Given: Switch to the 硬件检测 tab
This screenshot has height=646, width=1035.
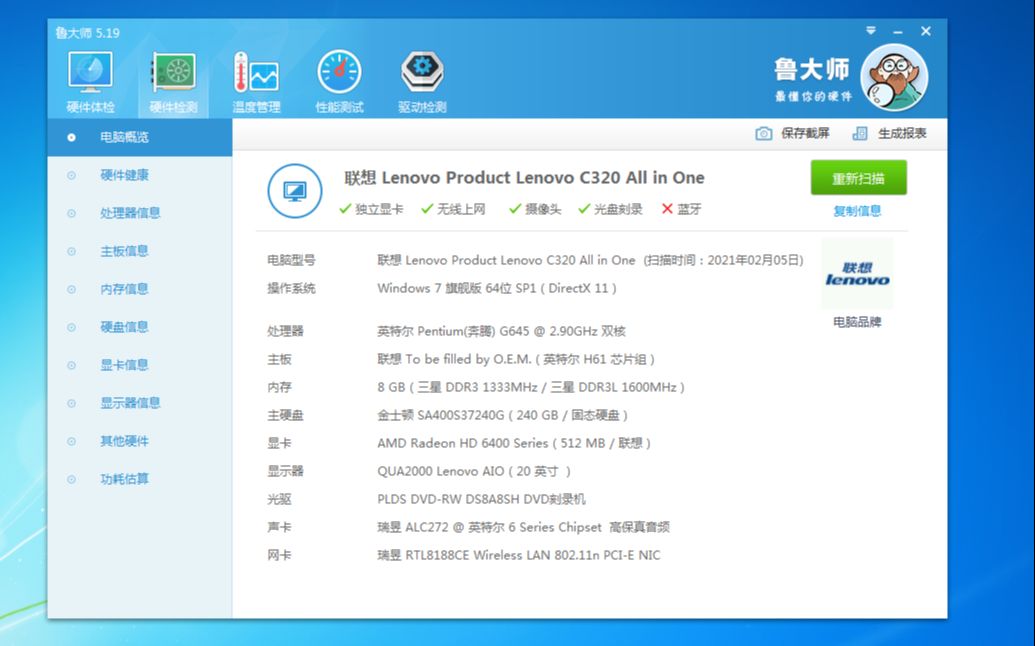Looking at the screenshot, I should (x=173, y=70).
